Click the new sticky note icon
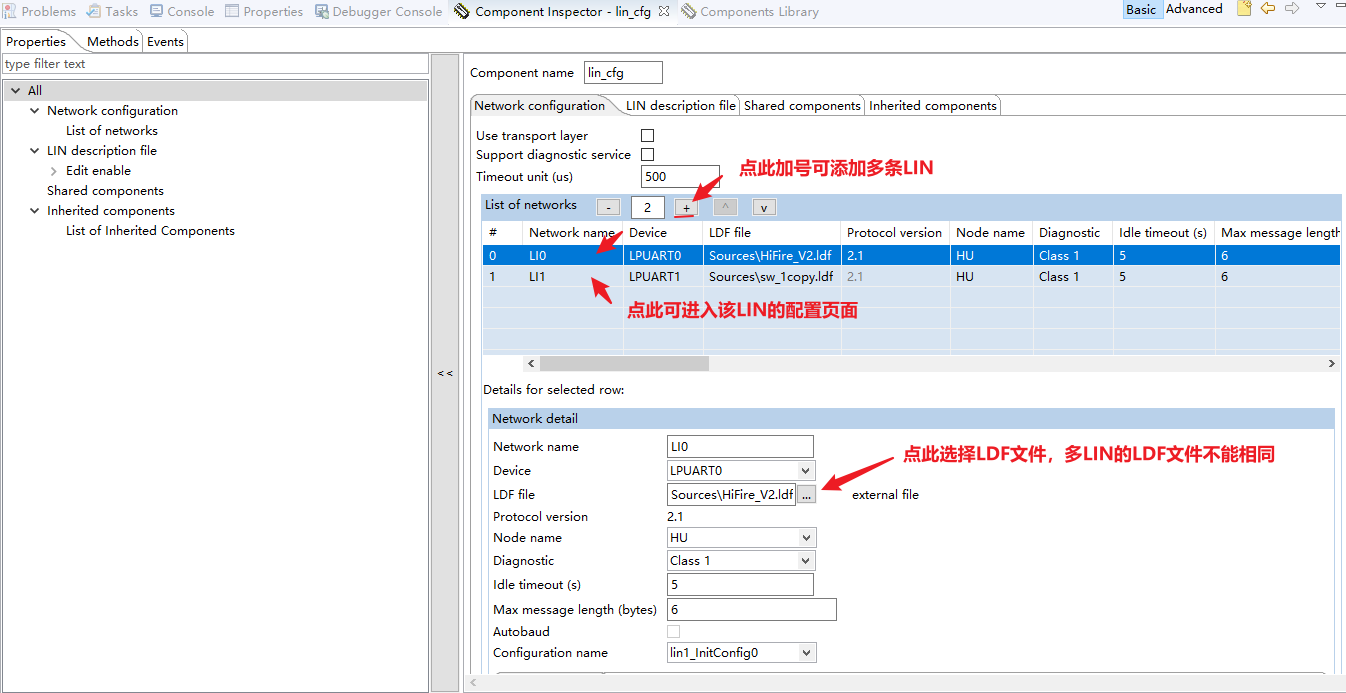 (x=1243, y=9)
